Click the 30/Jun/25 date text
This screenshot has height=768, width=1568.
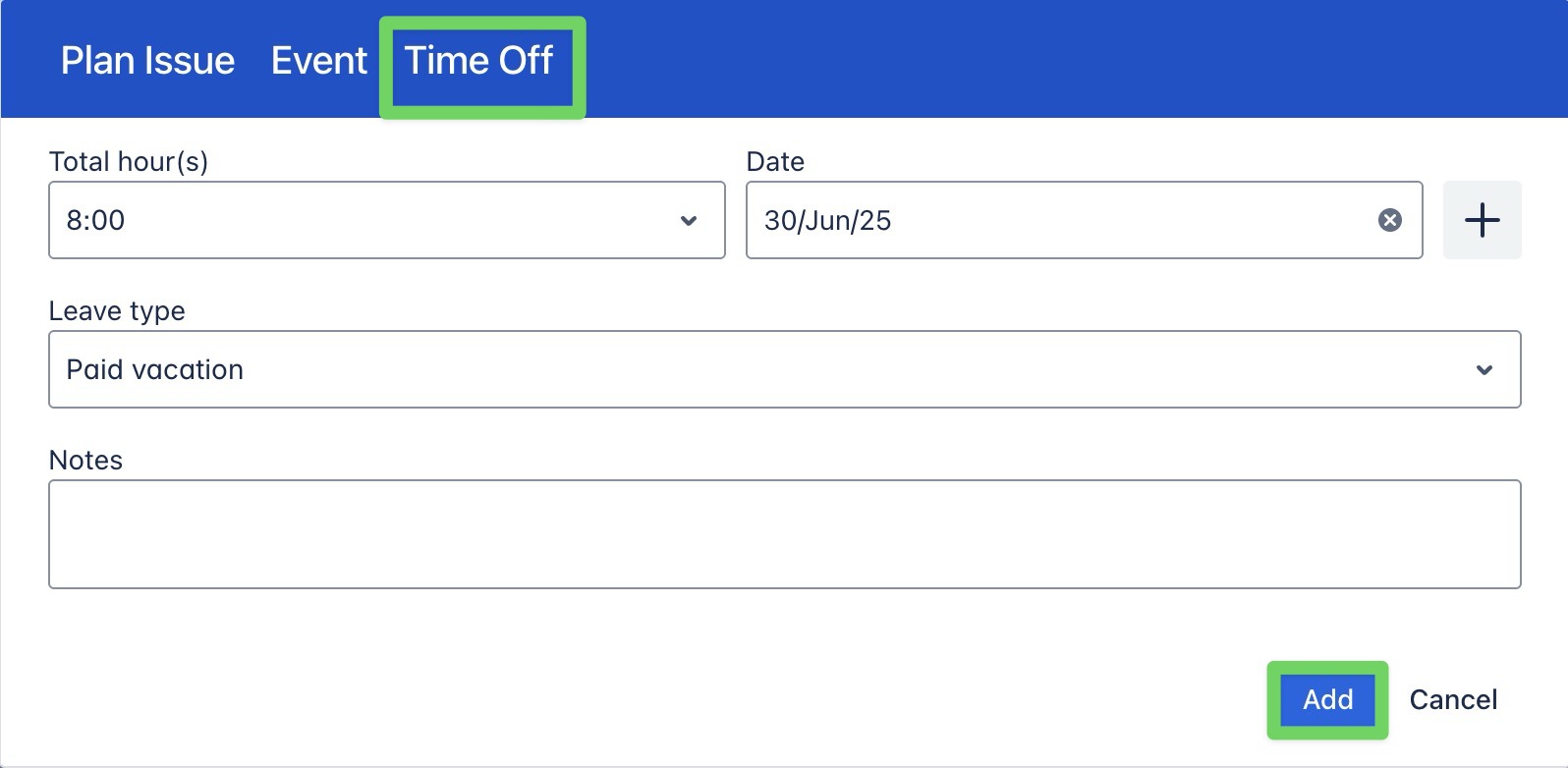click(x=827, y=220)
